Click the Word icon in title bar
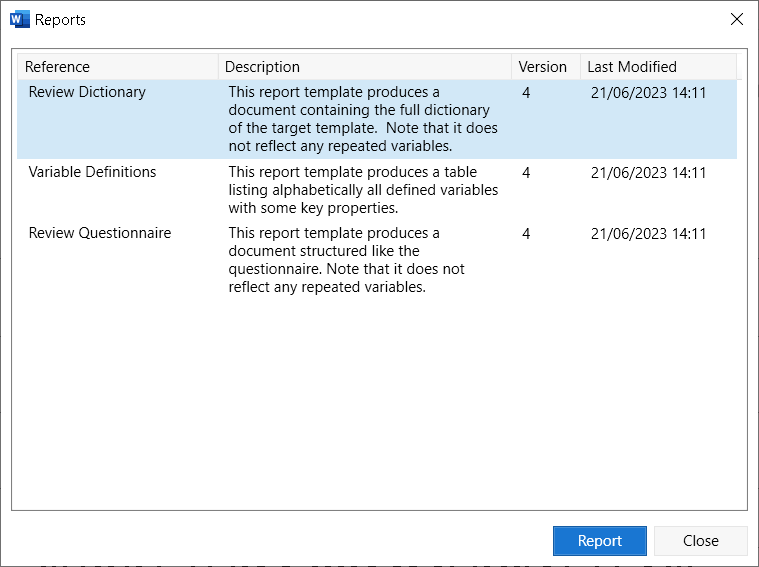 pyautogui.click(x=20, y=19)
